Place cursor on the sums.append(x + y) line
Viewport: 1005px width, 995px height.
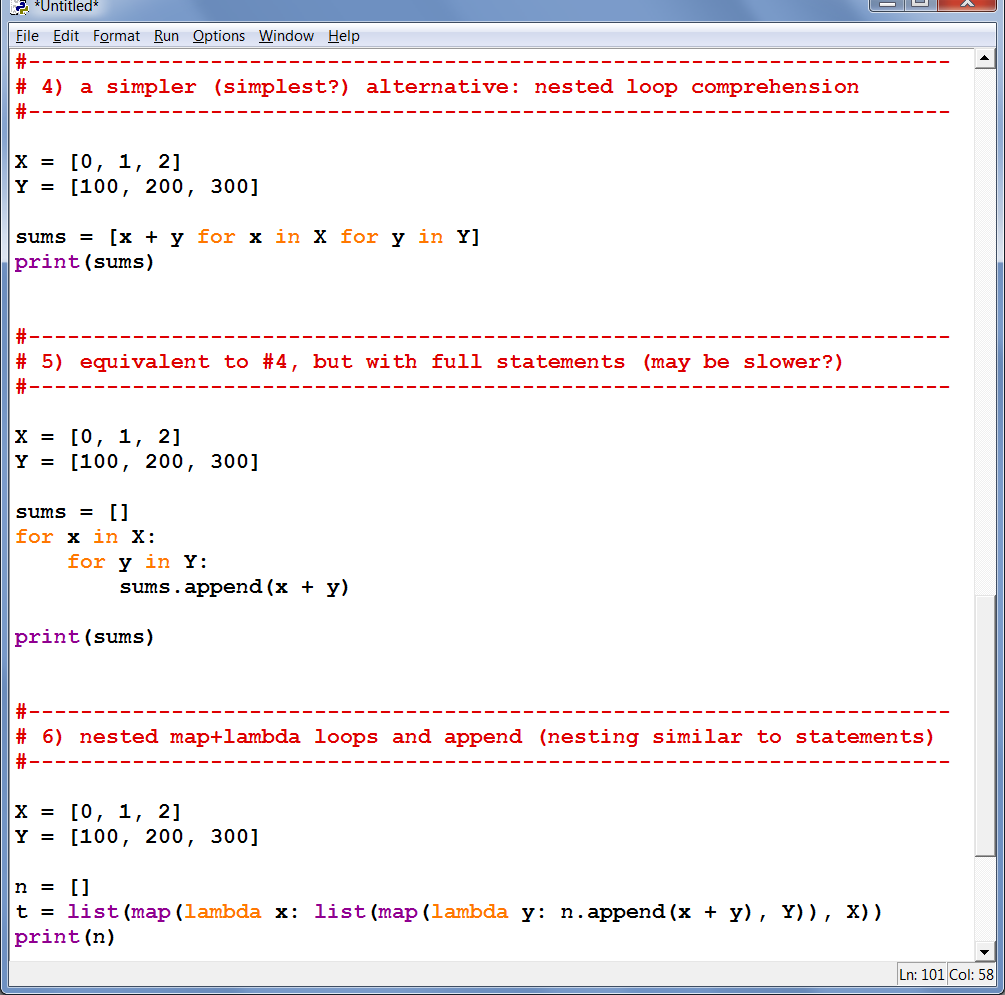pyautogui.click(x=234, y=587)
